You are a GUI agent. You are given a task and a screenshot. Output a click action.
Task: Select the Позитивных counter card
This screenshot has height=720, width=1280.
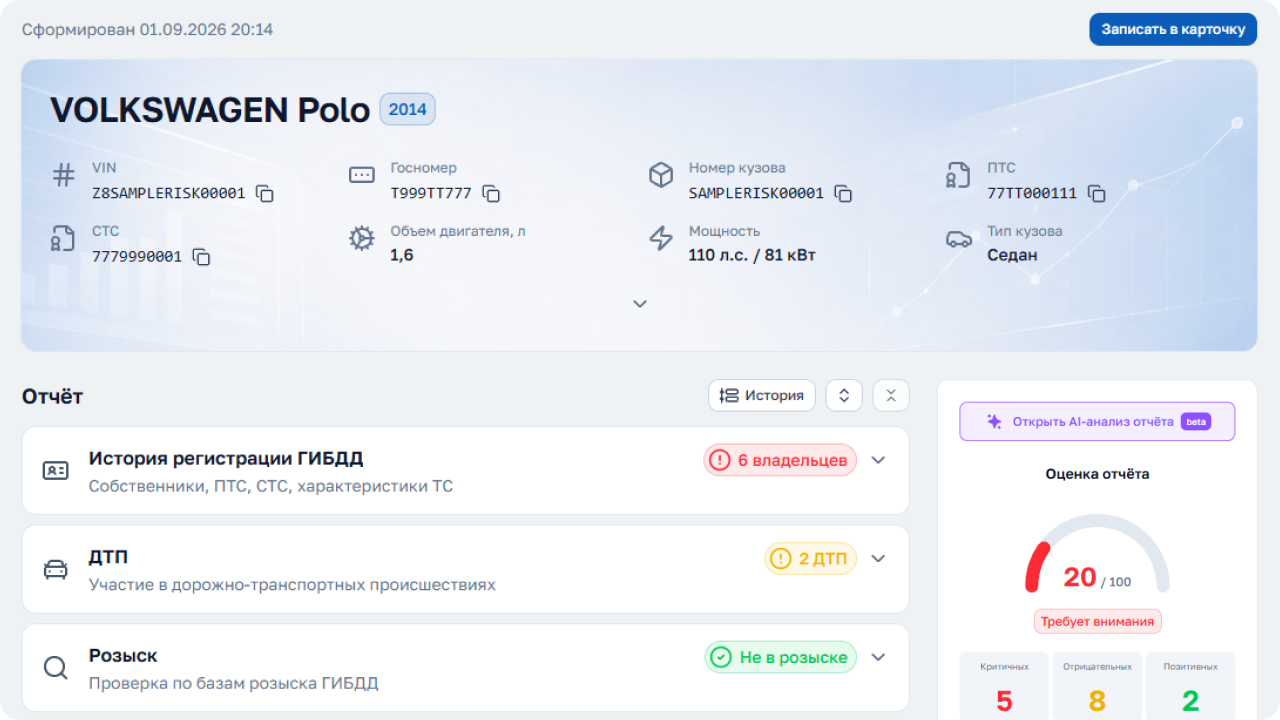click(1190, 686)
